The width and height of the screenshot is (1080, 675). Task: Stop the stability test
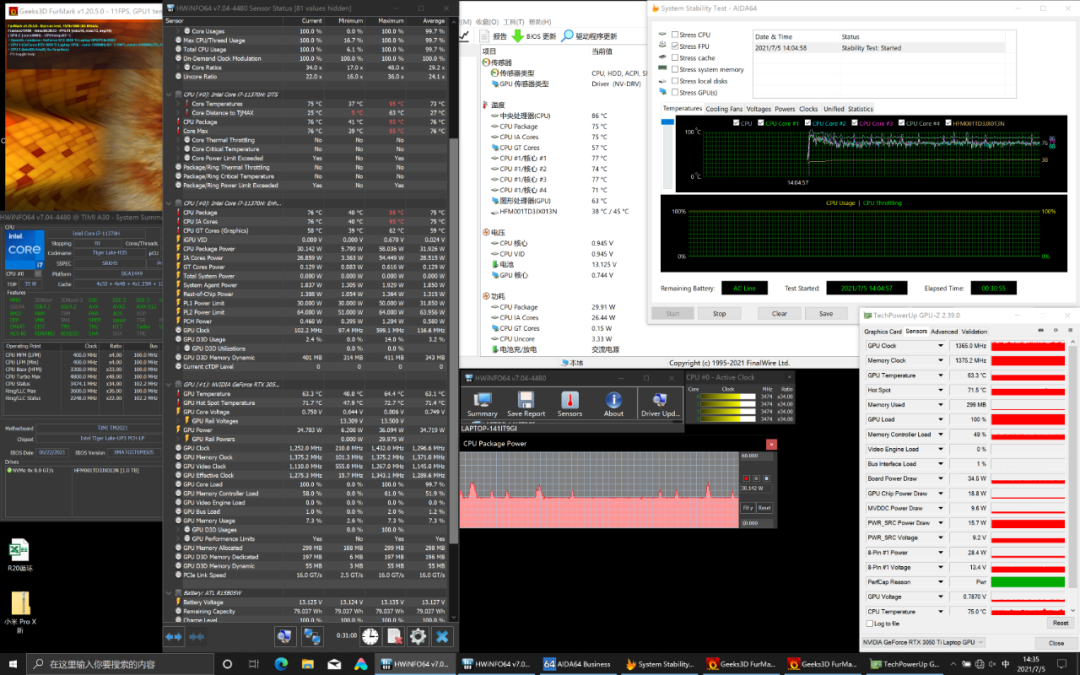pyautogui.click(x=719, y=313)
